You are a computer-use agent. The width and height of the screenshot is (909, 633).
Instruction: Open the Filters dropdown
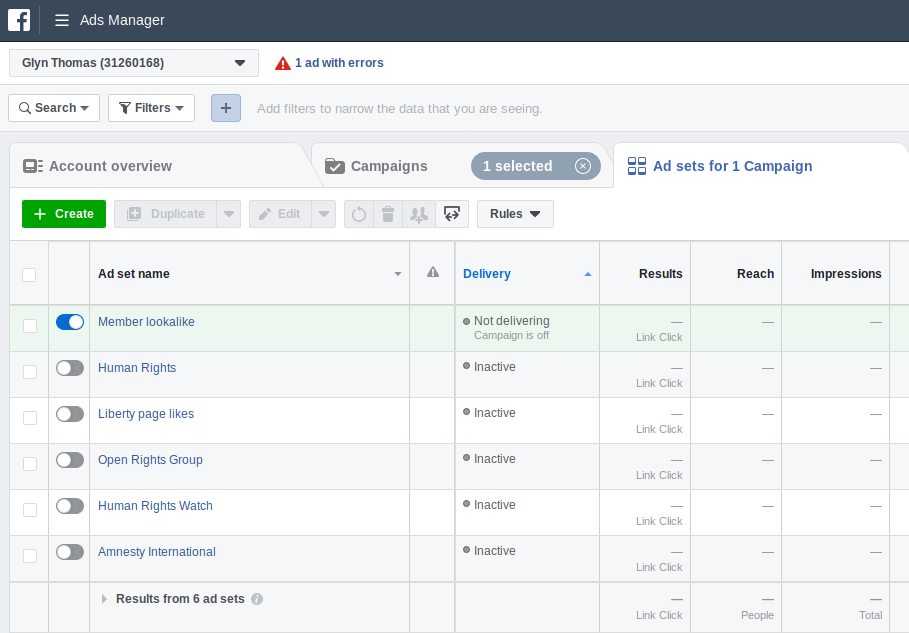(151, 108)
